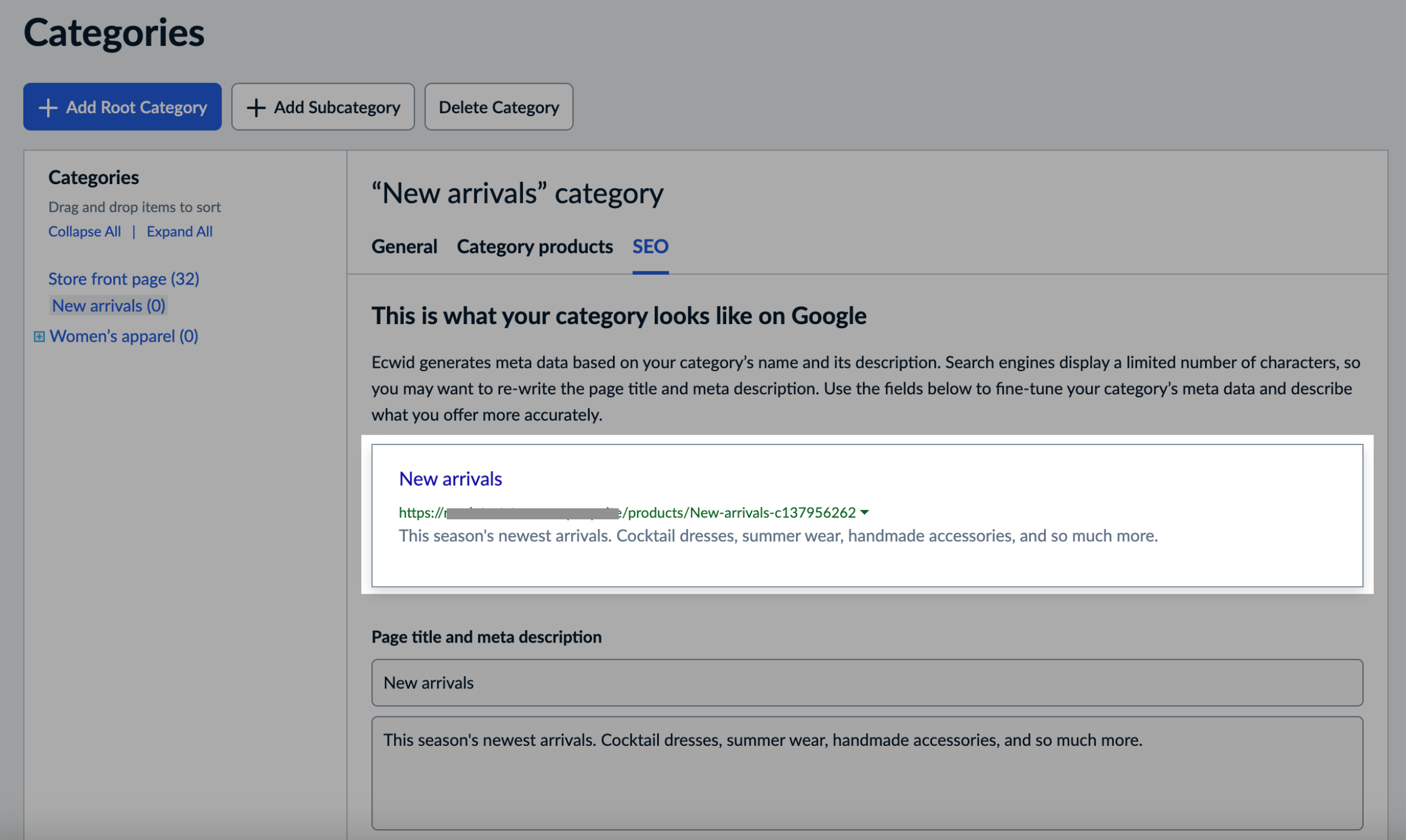The image size is (1406, 840).
Task: Open the SEO tab
Action: pos(650,246)
